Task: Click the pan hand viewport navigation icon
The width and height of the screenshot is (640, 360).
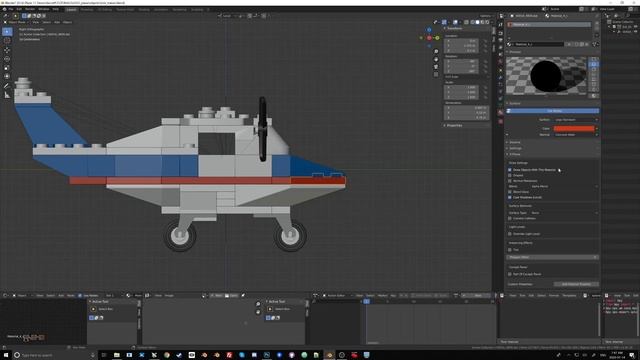Action: (x=436, y=60)
